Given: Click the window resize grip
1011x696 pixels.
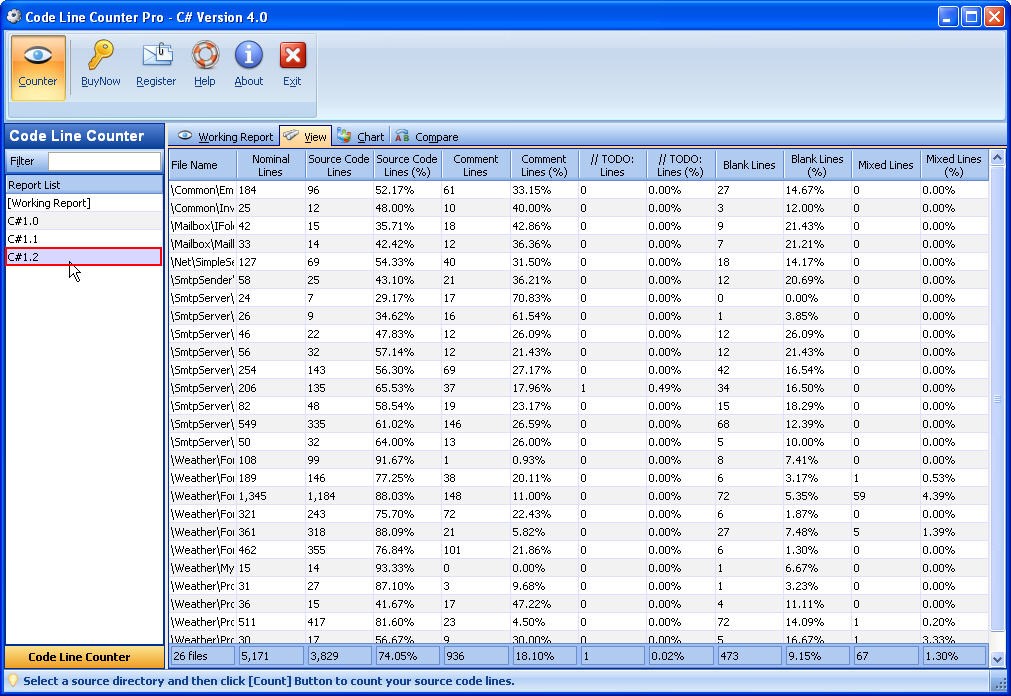Looking at the screenshot, I should (1001, 685).
